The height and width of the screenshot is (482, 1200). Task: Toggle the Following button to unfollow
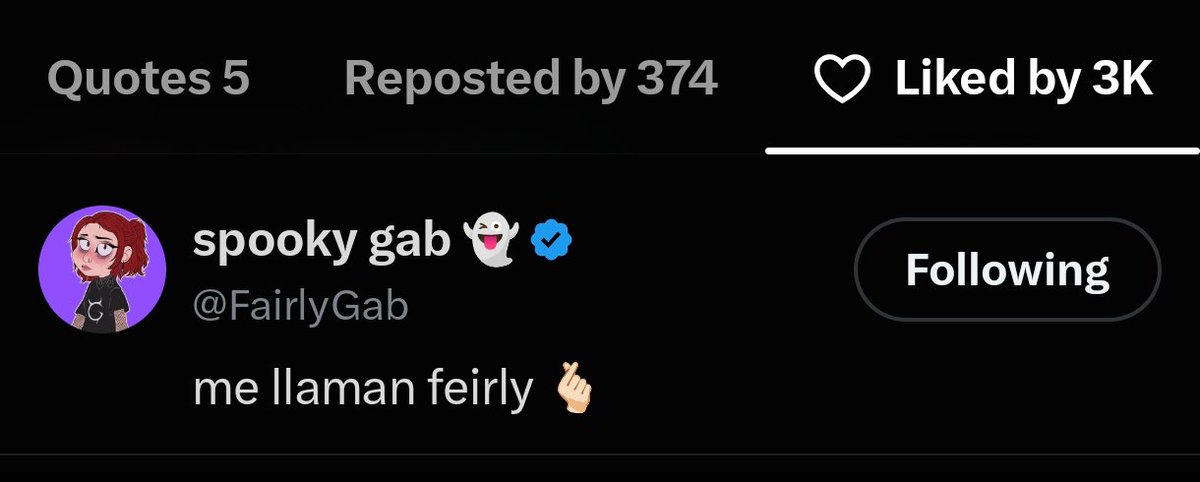(1007, 270)
